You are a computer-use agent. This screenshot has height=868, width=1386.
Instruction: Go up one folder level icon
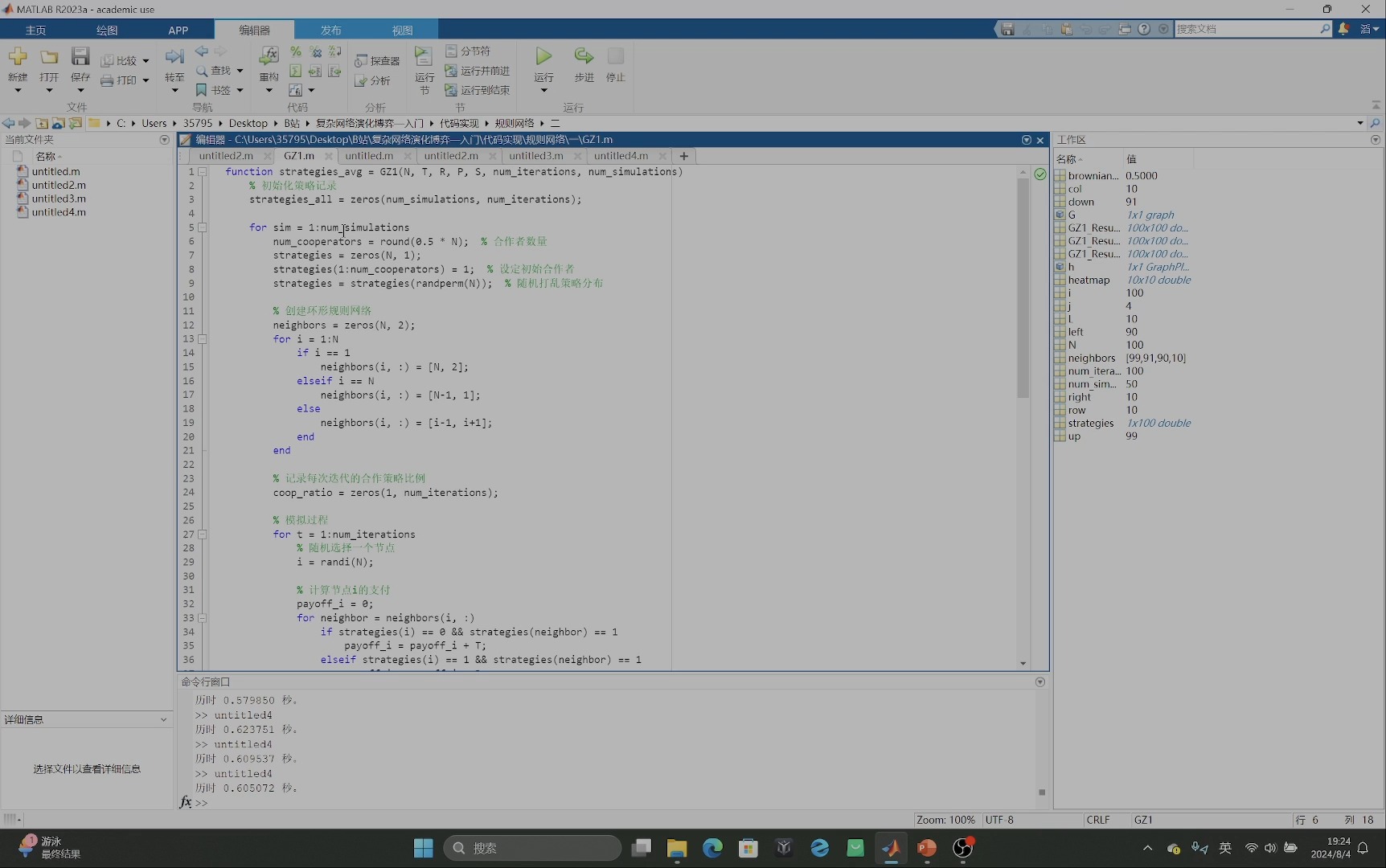[x=42, y=124]
